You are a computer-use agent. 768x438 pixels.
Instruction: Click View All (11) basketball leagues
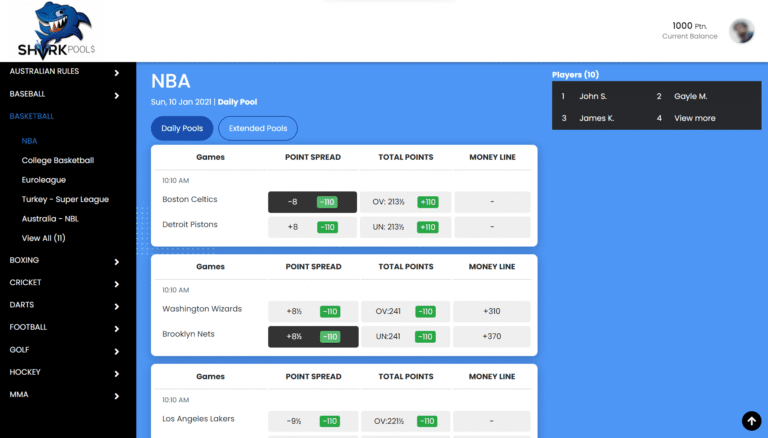44,238
